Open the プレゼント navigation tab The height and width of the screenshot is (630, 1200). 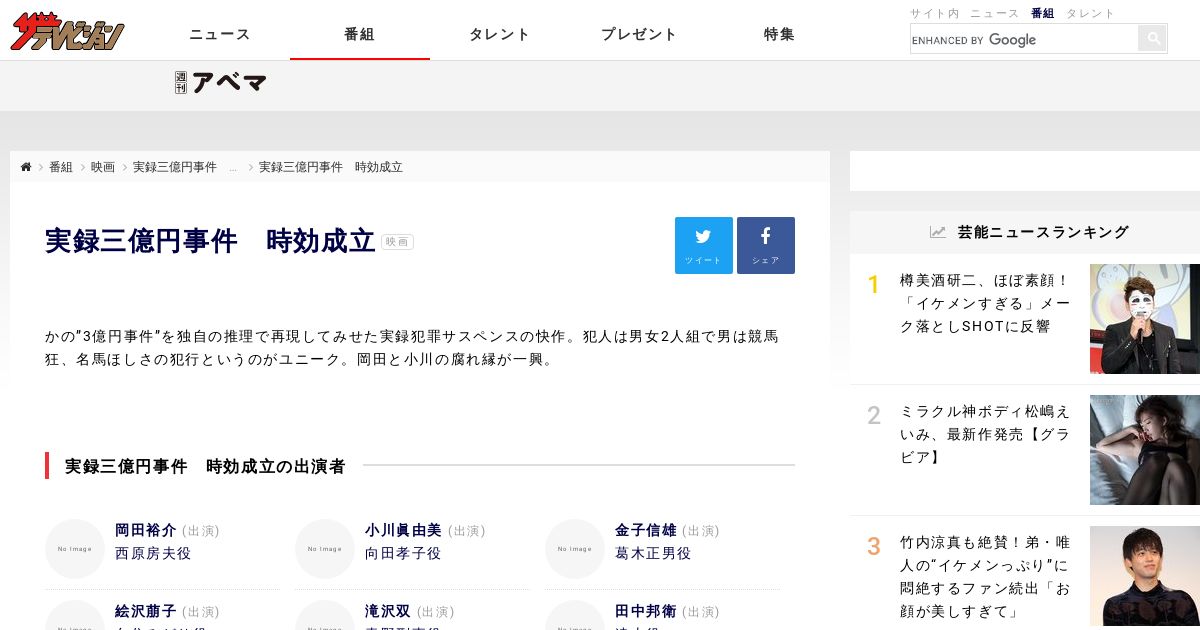[x=639, y=34]
